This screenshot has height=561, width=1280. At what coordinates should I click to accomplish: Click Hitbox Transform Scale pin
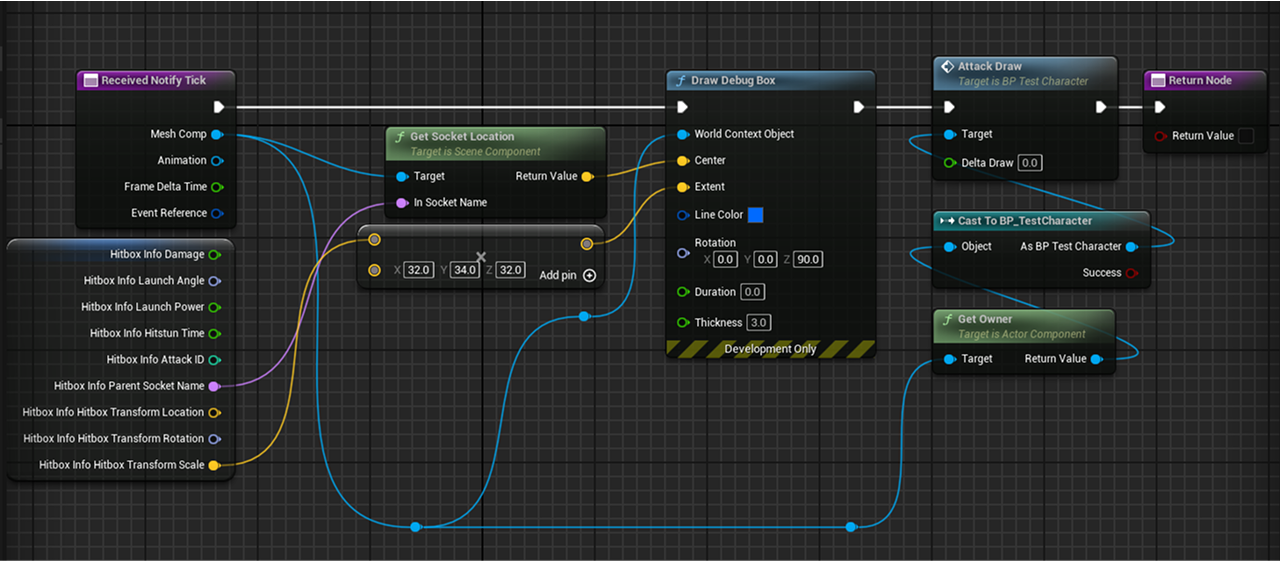(x=214, y=465)
